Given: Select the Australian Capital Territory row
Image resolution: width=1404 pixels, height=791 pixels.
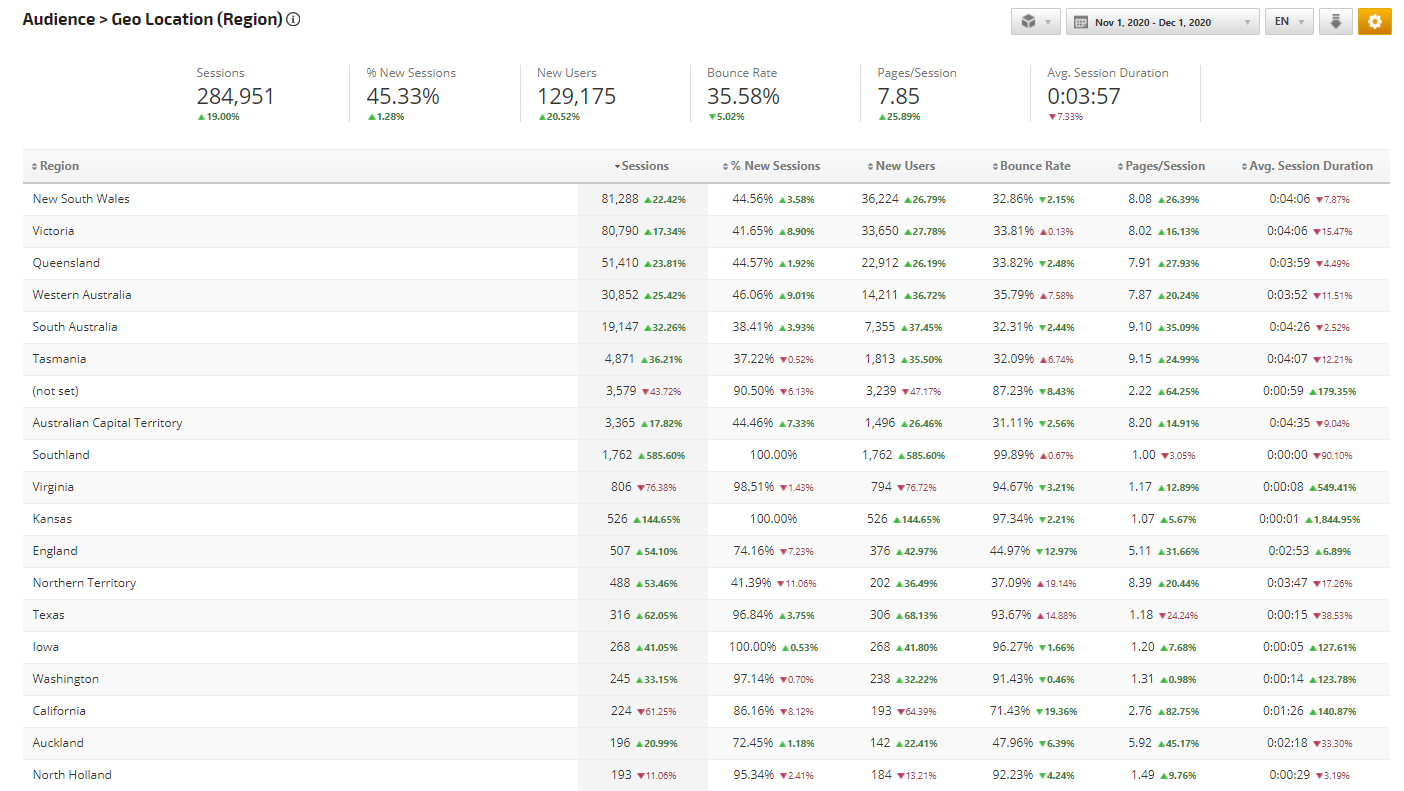Looking at the screenshot, I should (x=107, y=423).
